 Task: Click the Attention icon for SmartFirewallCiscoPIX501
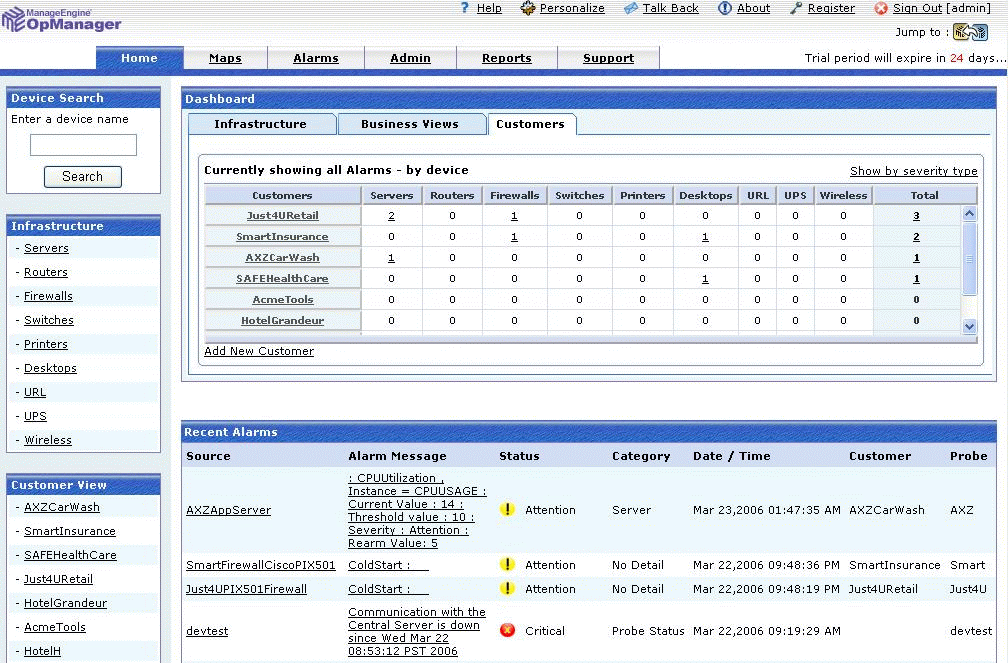click(507, 565)
